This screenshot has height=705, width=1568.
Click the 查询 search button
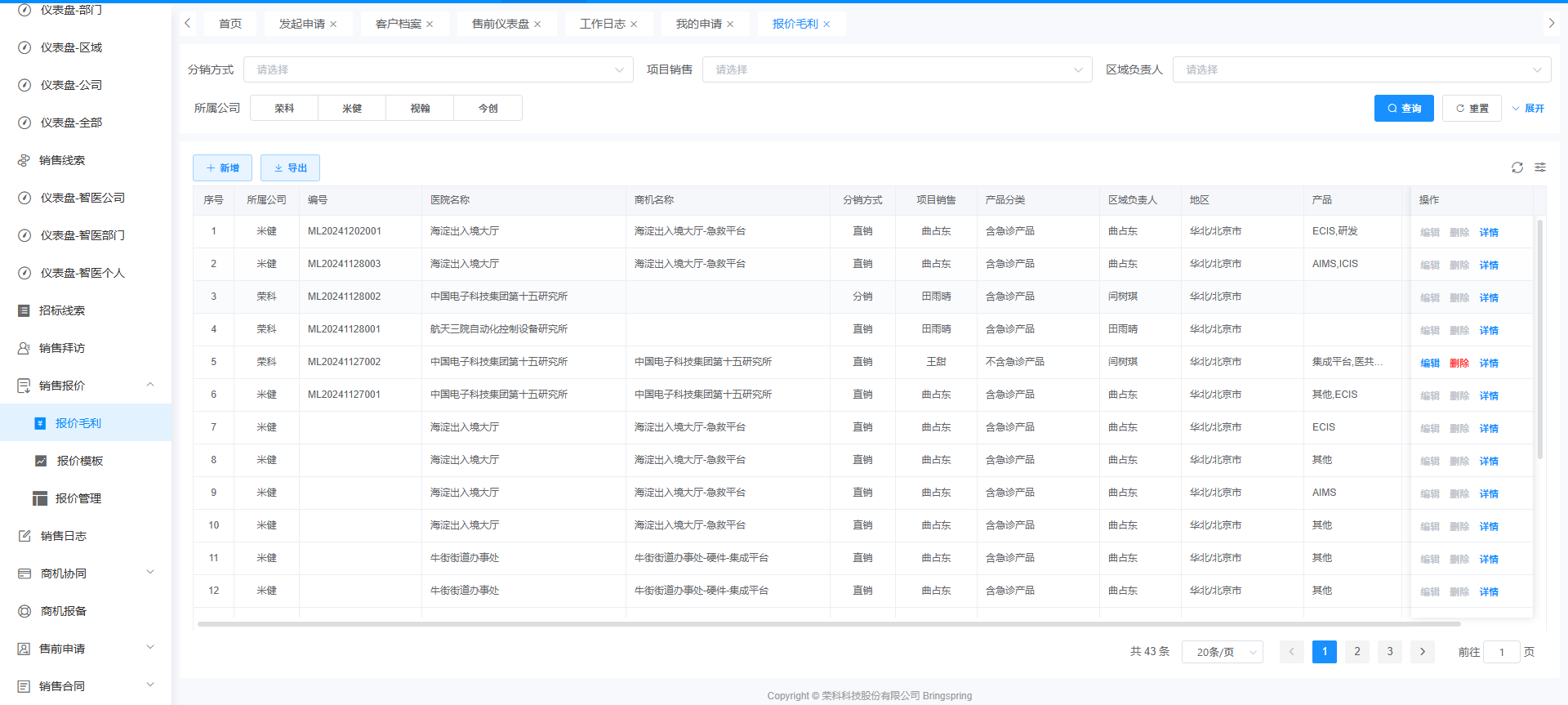[1403, 108]
